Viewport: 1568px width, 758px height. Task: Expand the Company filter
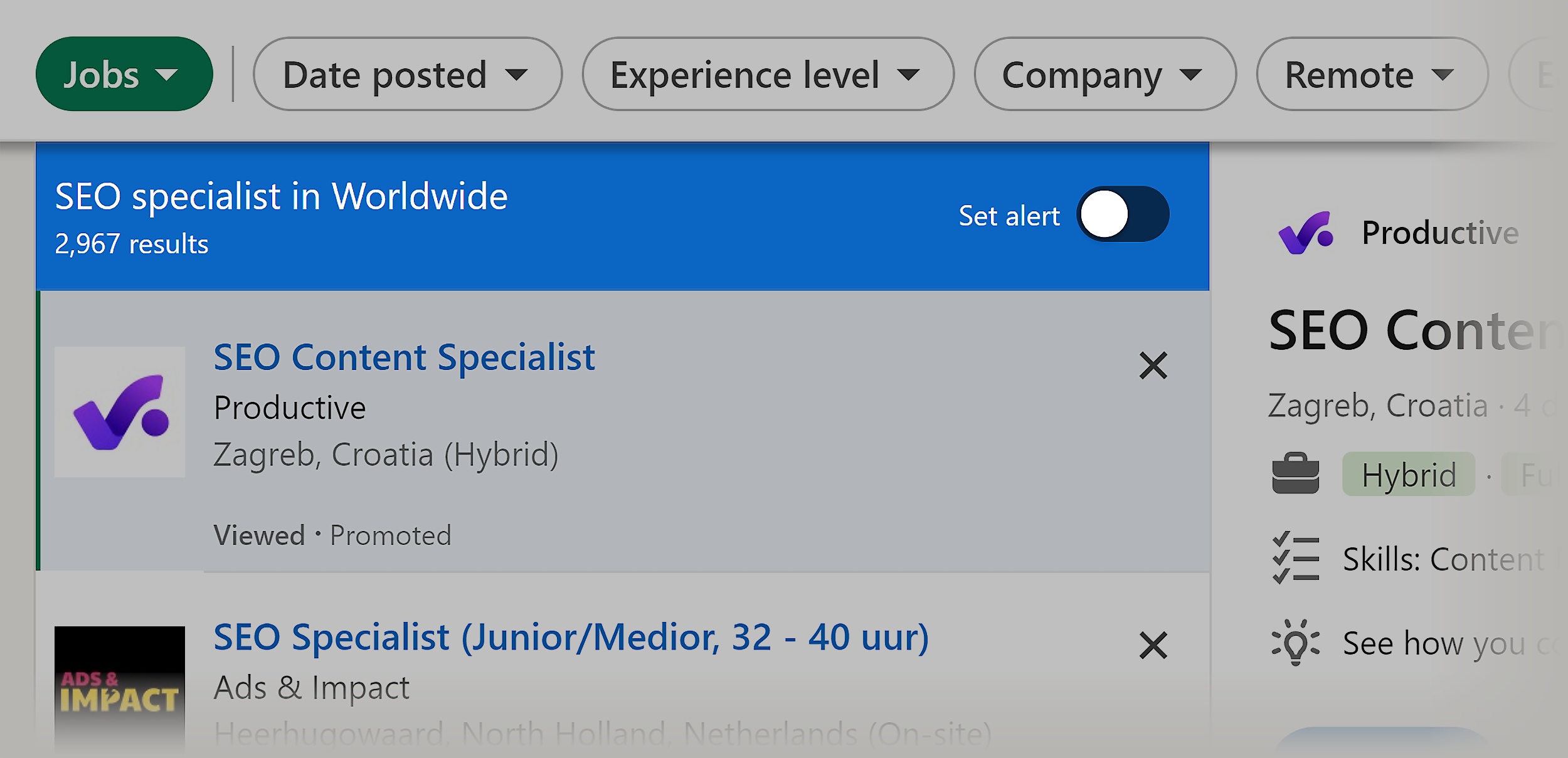pyautogui.click(x=1105, y=73)
